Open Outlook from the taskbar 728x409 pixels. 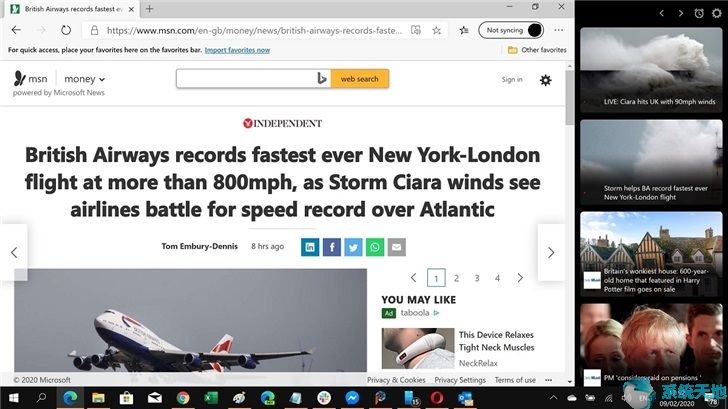tap(465, 398)
